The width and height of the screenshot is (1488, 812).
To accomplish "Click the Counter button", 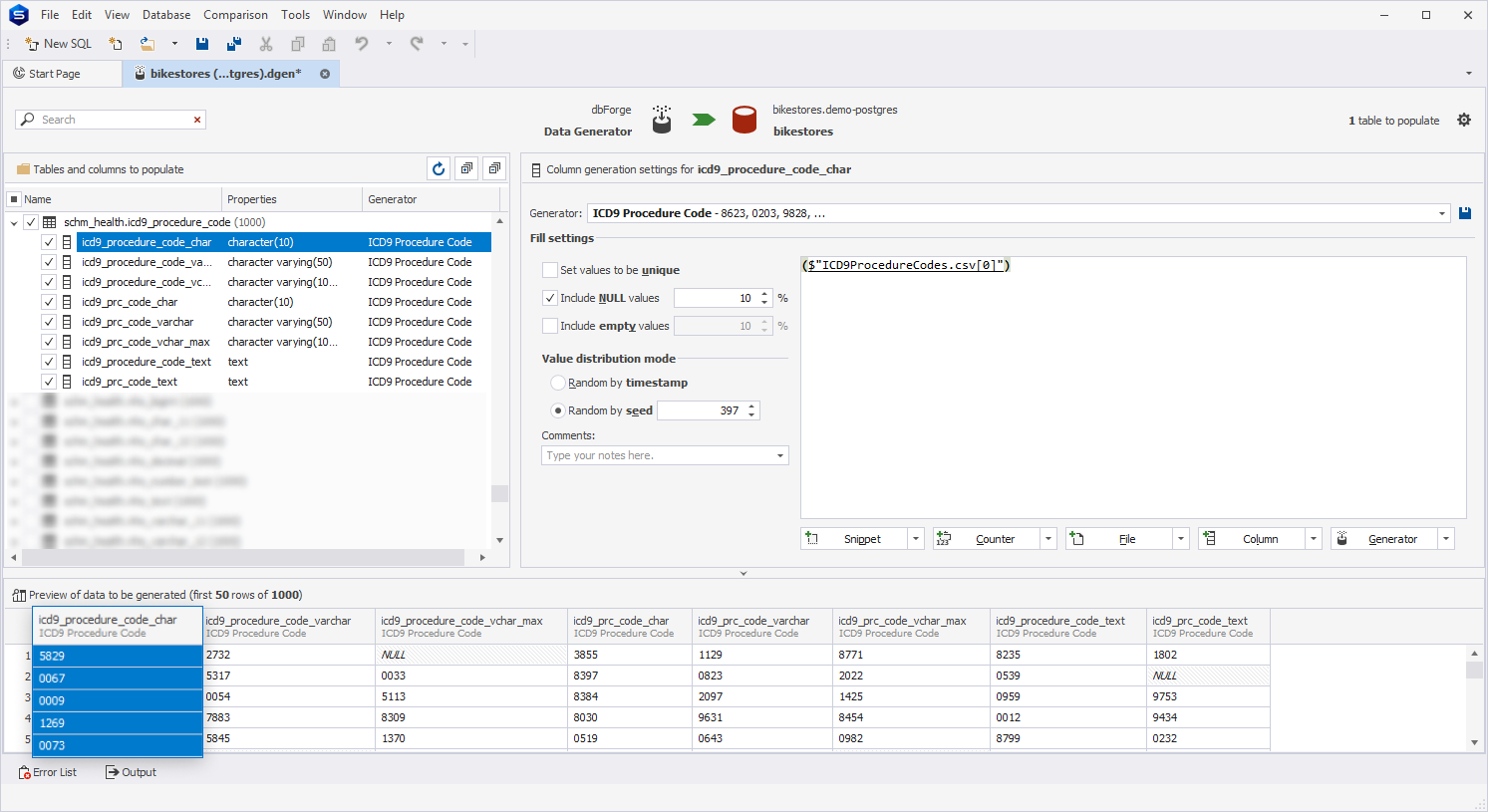I will point(987,539).
